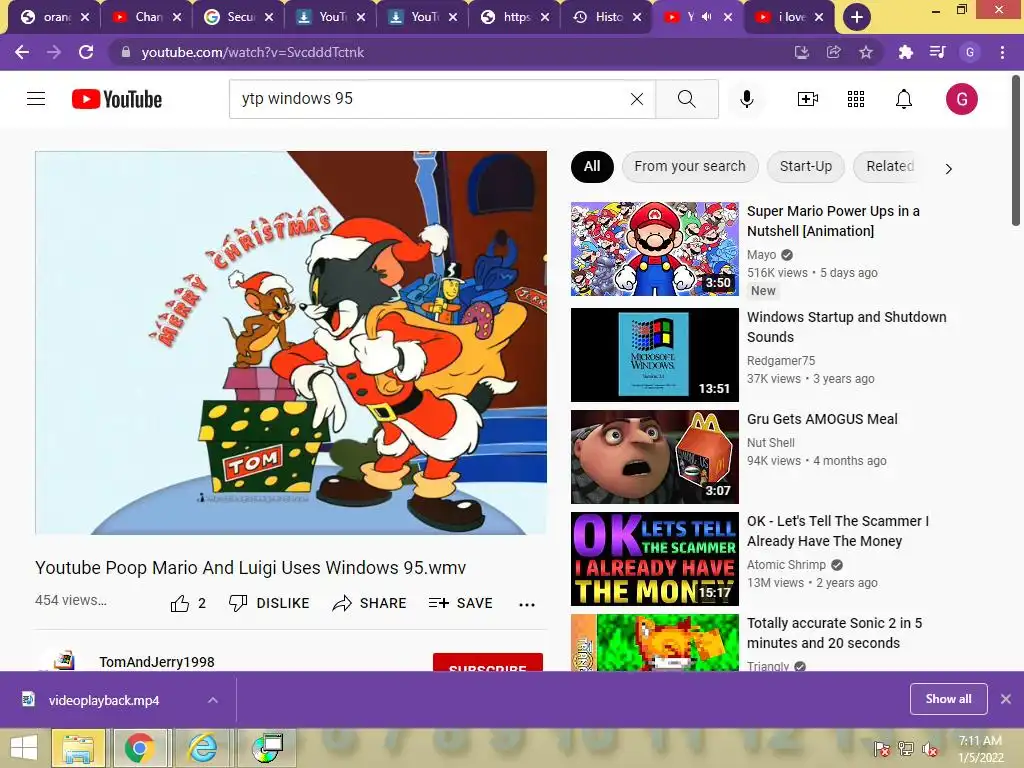Click the Super Mario Power Ups thumbnail
This screenshot has height=768, width=1024.
pyautogui.click(x=655, y=249)
